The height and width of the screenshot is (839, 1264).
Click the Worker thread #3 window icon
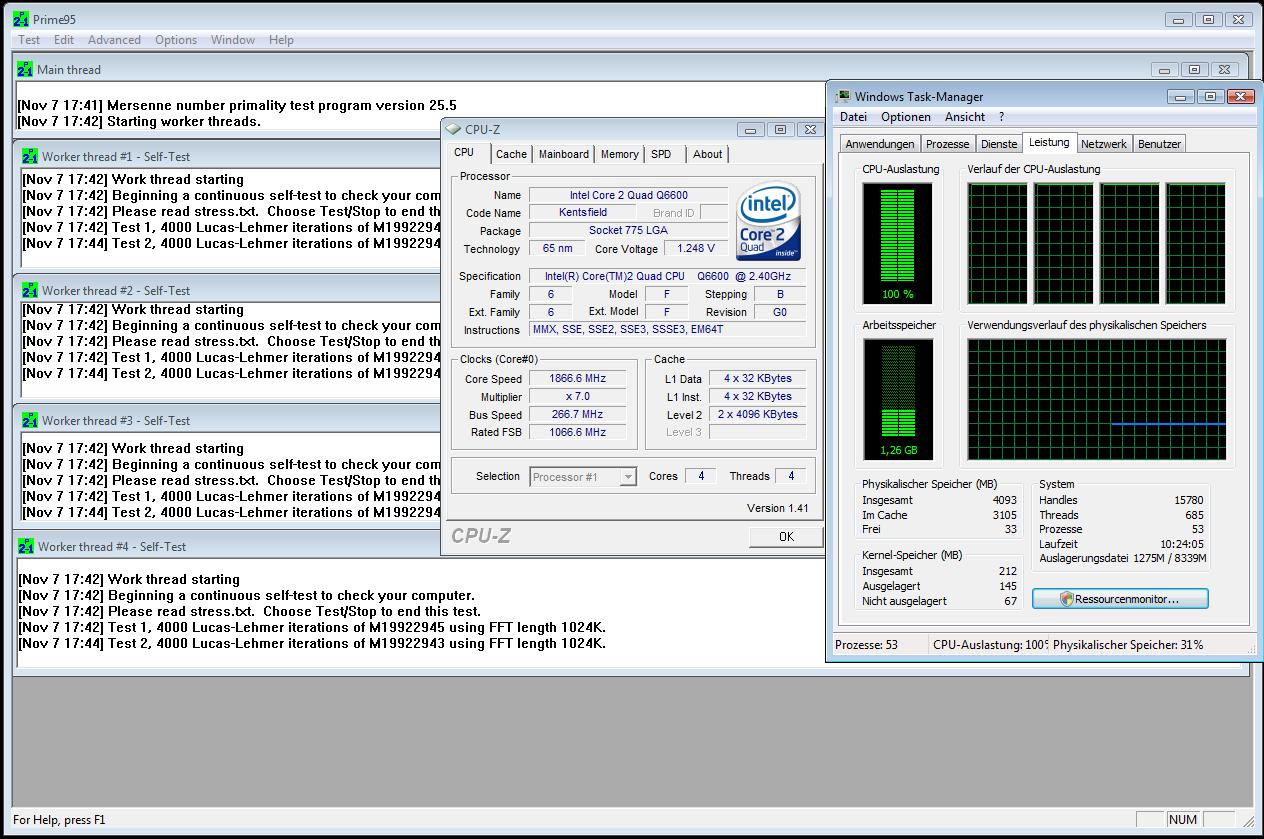click(30, 421)
